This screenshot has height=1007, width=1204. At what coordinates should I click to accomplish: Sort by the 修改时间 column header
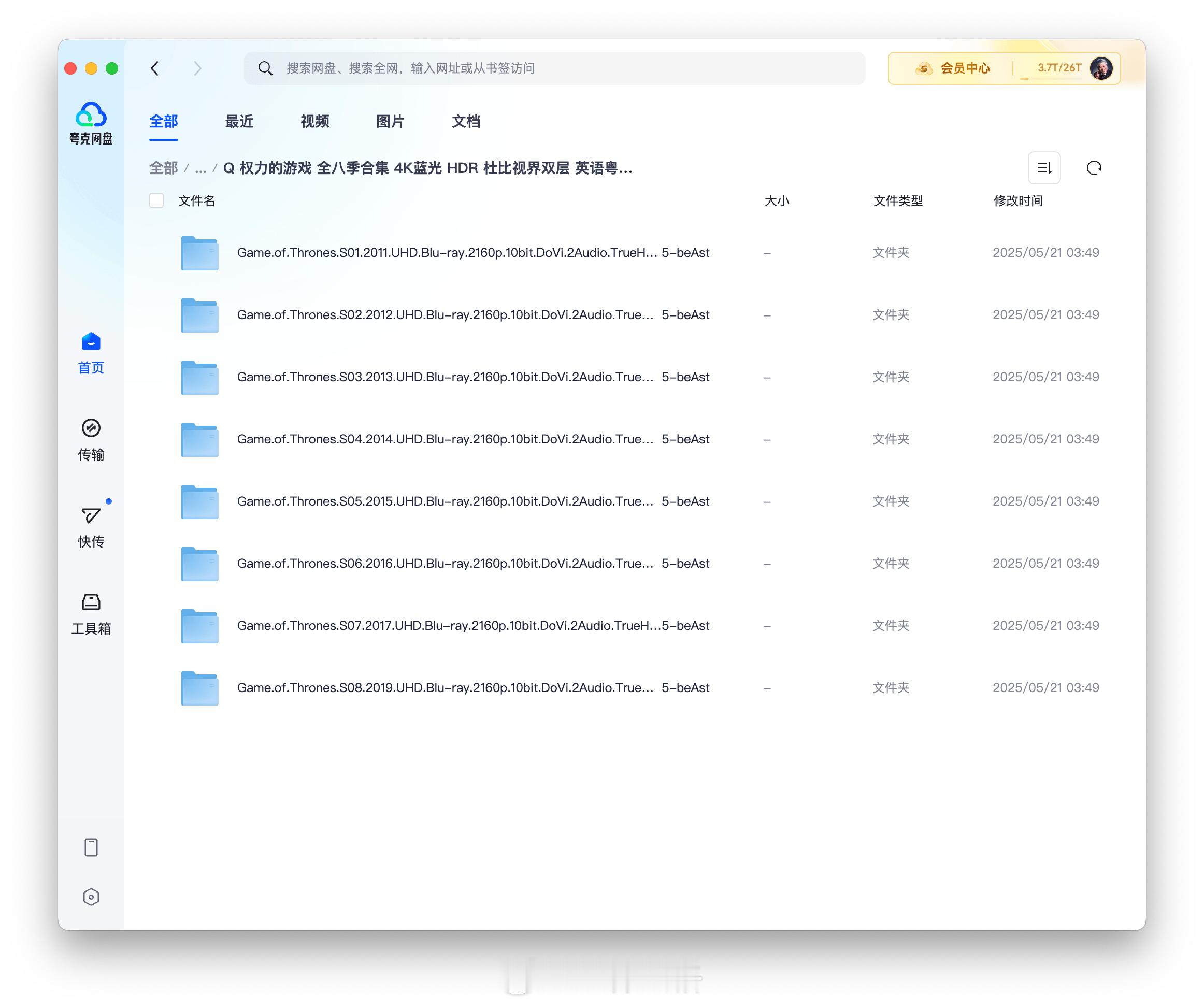click(x=1018, y=200)
